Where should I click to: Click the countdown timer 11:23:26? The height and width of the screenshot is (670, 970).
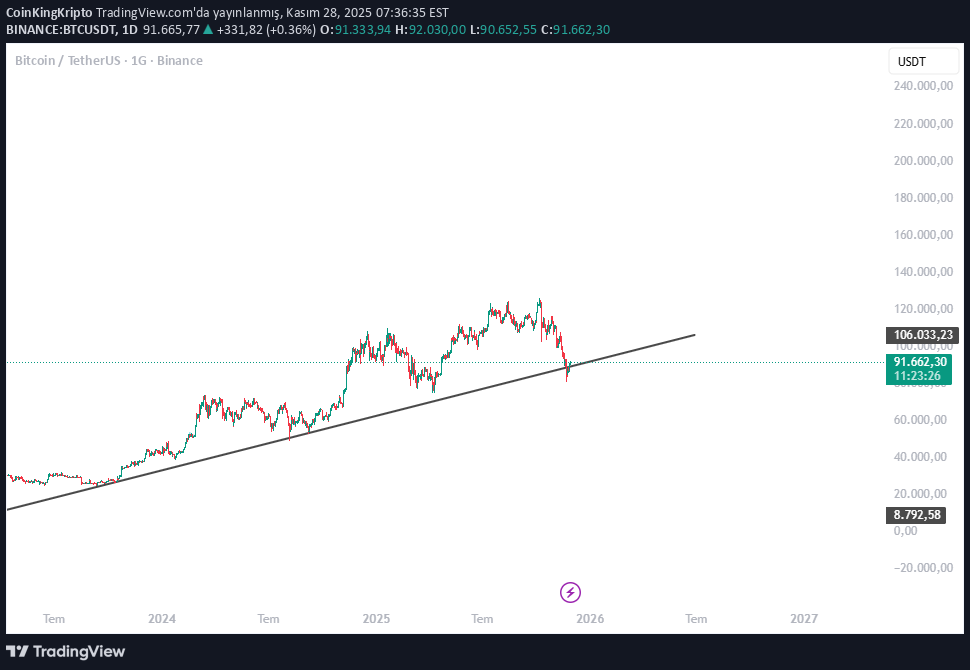[x=917, y=374]
